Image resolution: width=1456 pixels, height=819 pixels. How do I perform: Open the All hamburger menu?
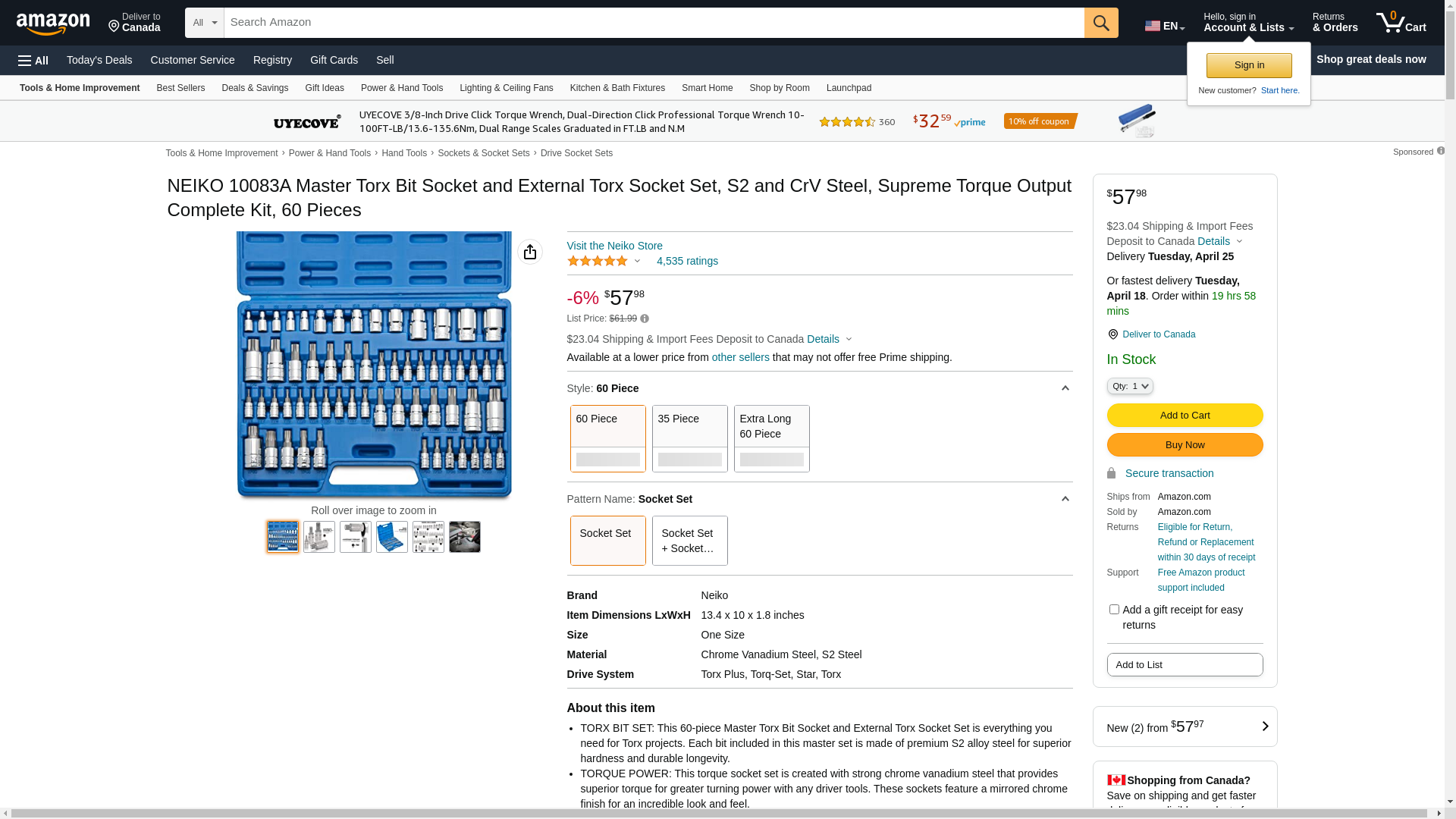coord(33,60)
